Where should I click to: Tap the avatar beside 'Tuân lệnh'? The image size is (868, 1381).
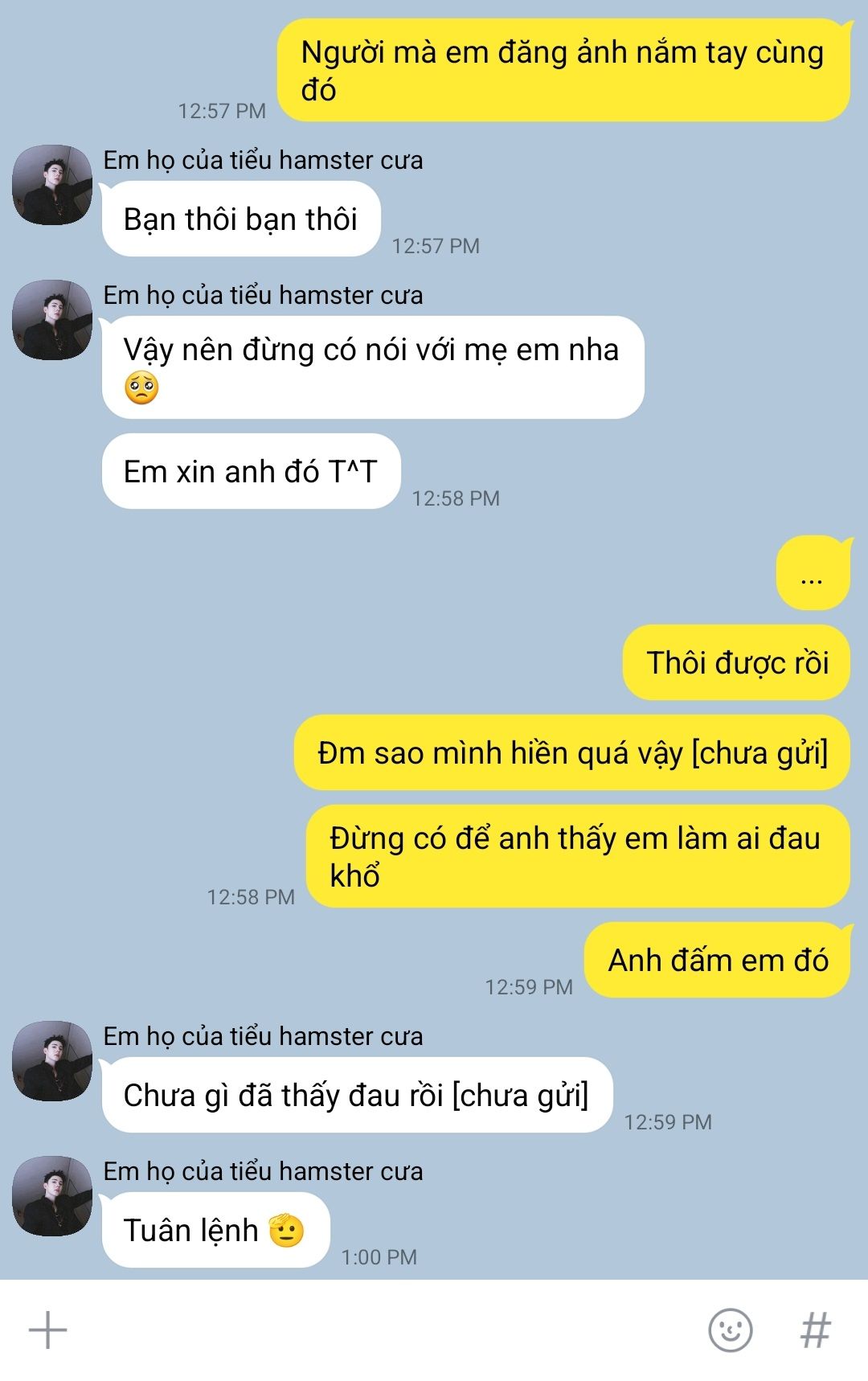(52, 1196)
